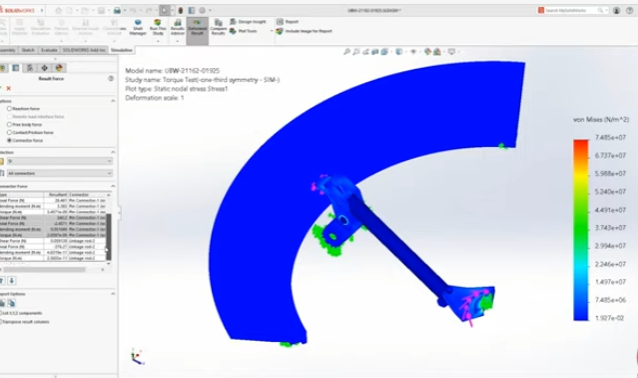Open the Results Advisor
Viewport: 638px width, 378px height.
pos(177,27)
